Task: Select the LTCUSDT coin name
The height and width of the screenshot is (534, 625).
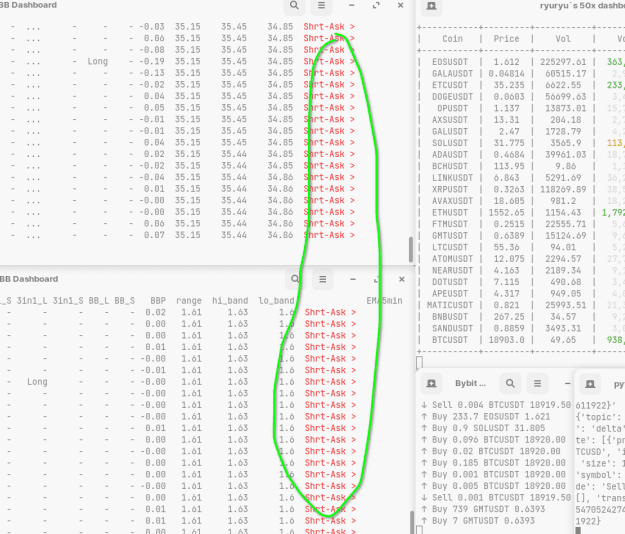Action: coord(452,247)
